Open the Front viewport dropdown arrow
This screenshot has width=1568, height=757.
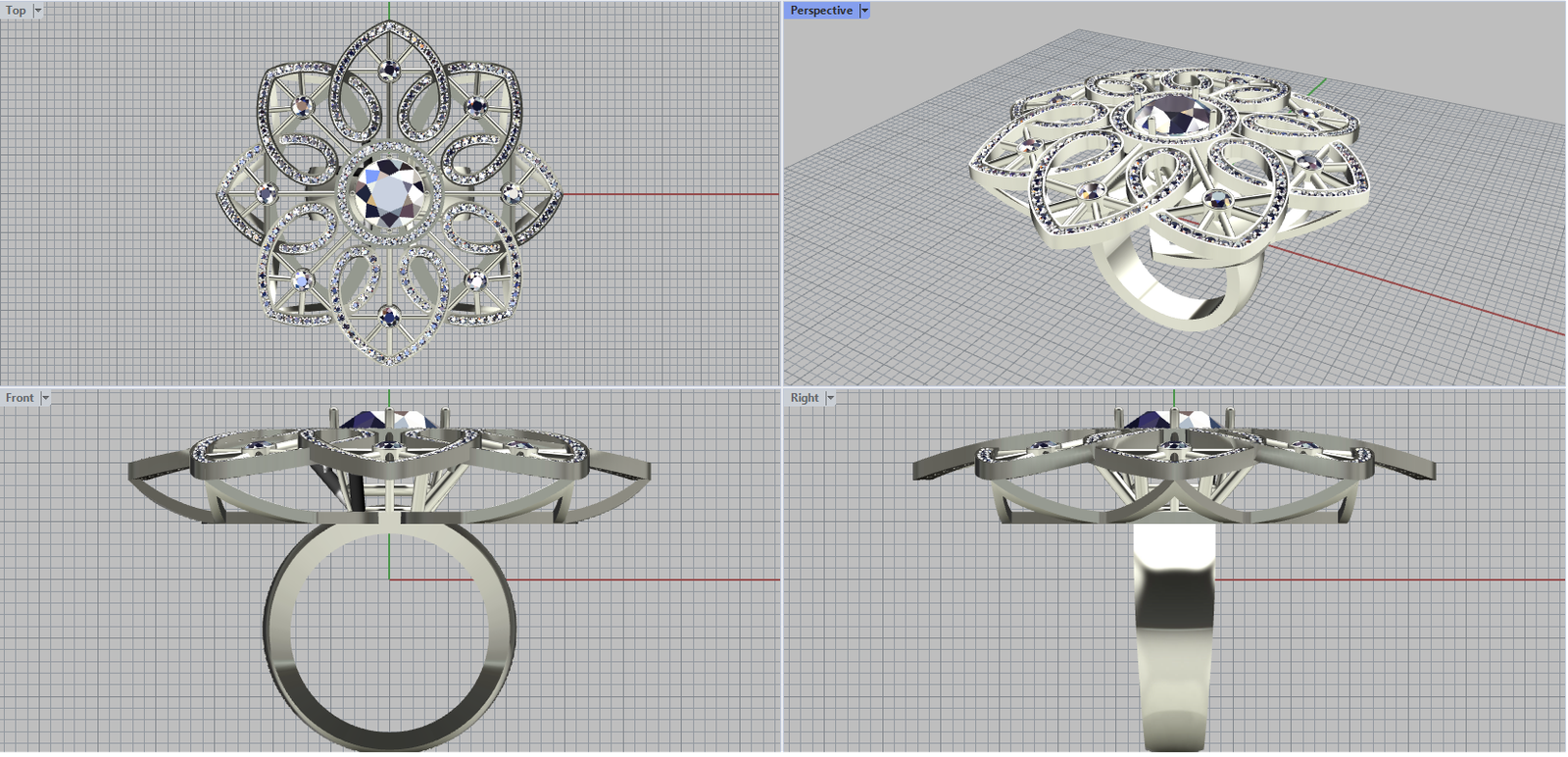coord(45,398)
